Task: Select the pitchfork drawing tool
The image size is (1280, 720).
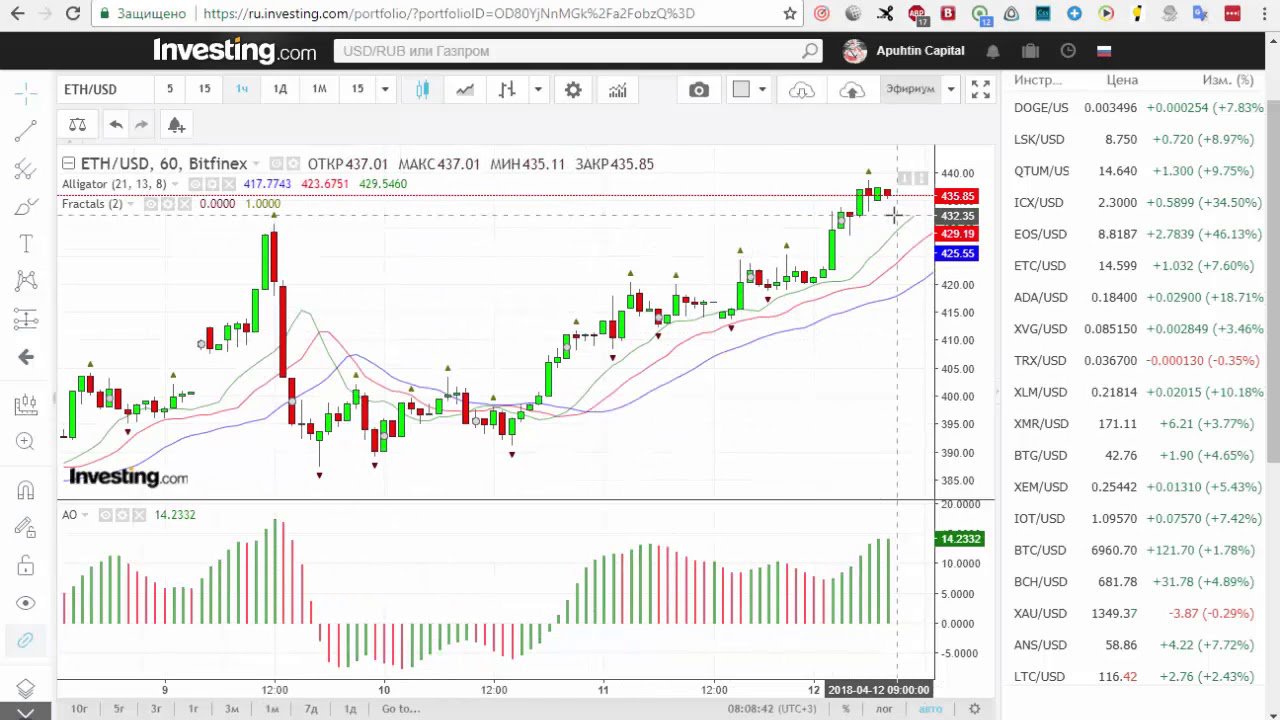Action: [26, 169]
